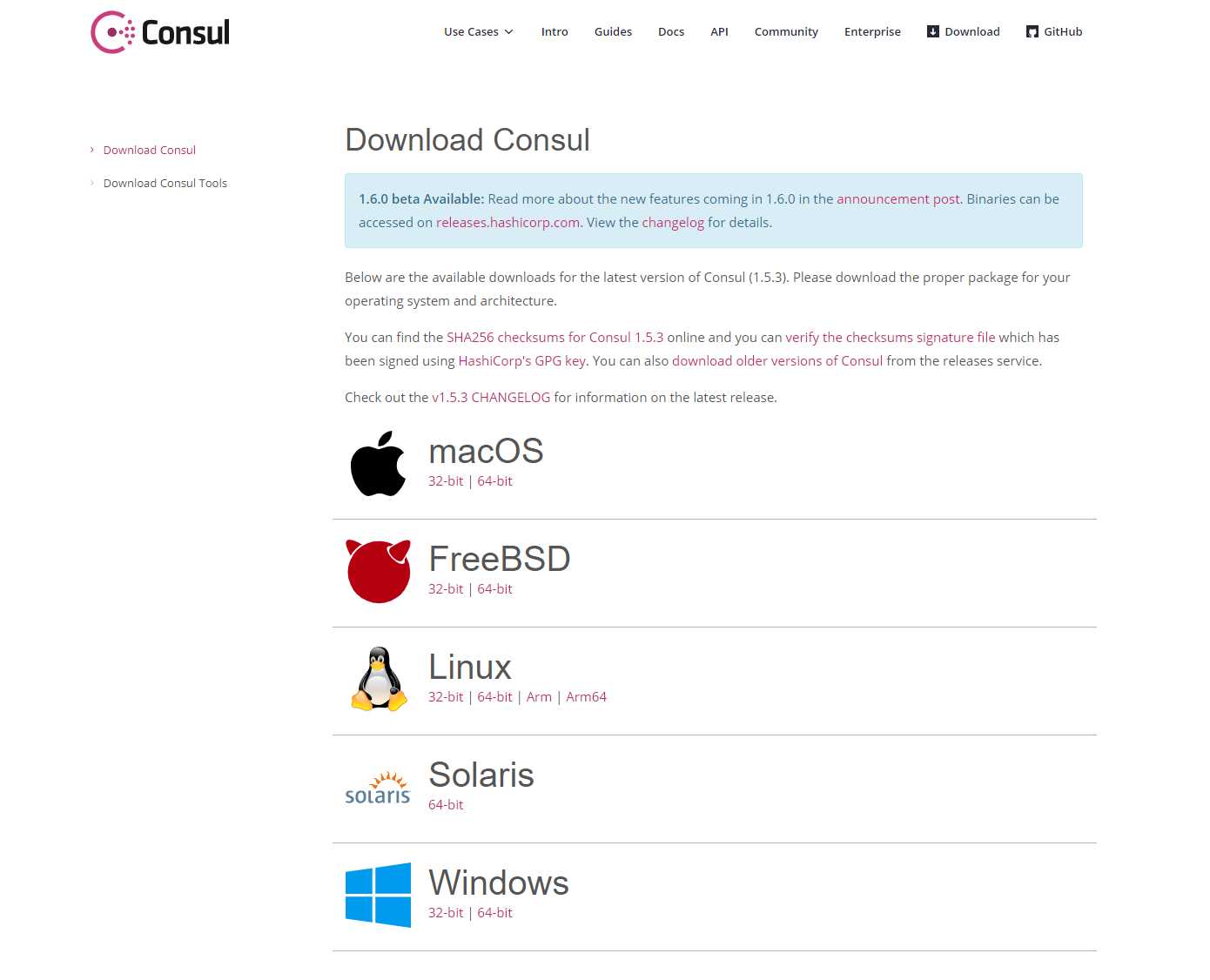The image size is (1210, 980).
Task: Click the Download text in top navigation
Action: (972, 31)
